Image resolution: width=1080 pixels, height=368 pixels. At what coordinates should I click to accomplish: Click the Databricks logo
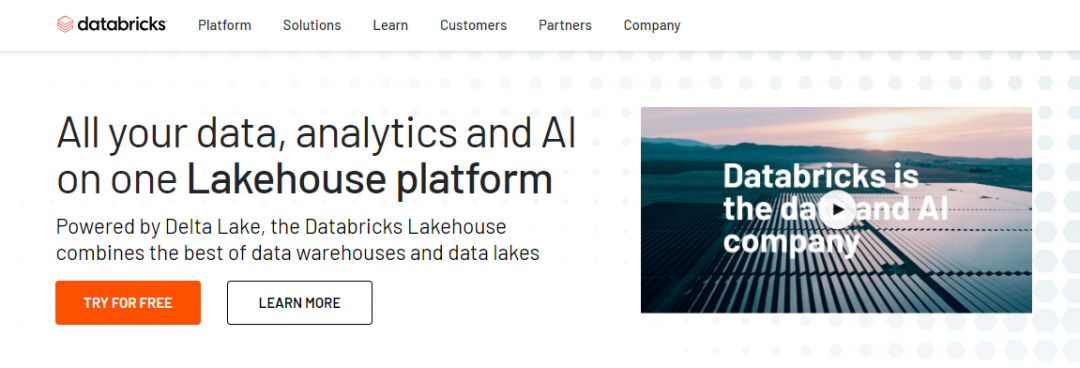pyautogui.click(x=111, y=25)
